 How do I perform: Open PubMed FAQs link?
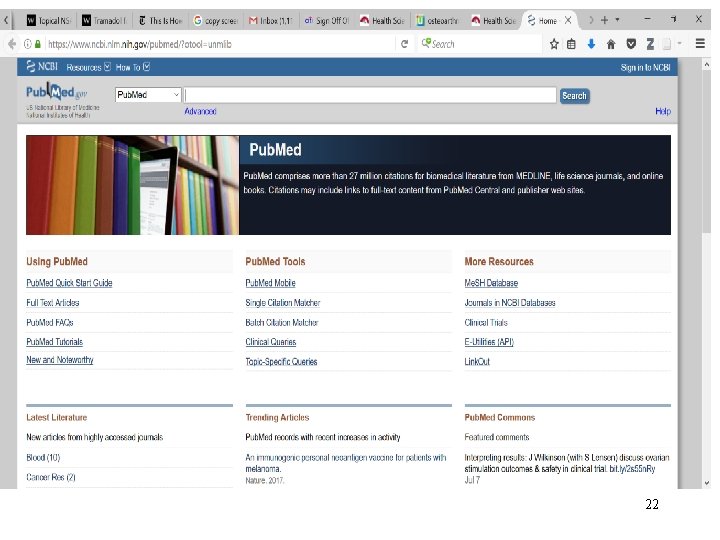pos(50,322)
